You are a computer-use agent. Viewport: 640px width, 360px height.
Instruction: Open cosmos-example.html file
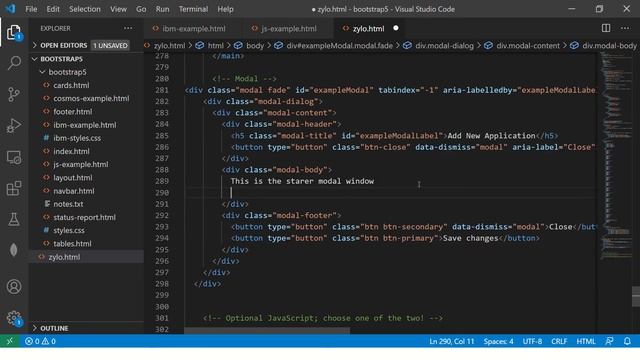91,98
